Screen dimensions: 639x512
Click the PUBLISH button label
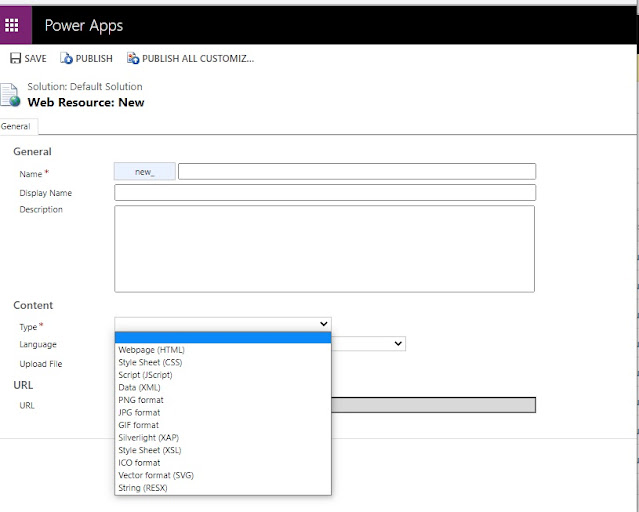coord(94,59)
